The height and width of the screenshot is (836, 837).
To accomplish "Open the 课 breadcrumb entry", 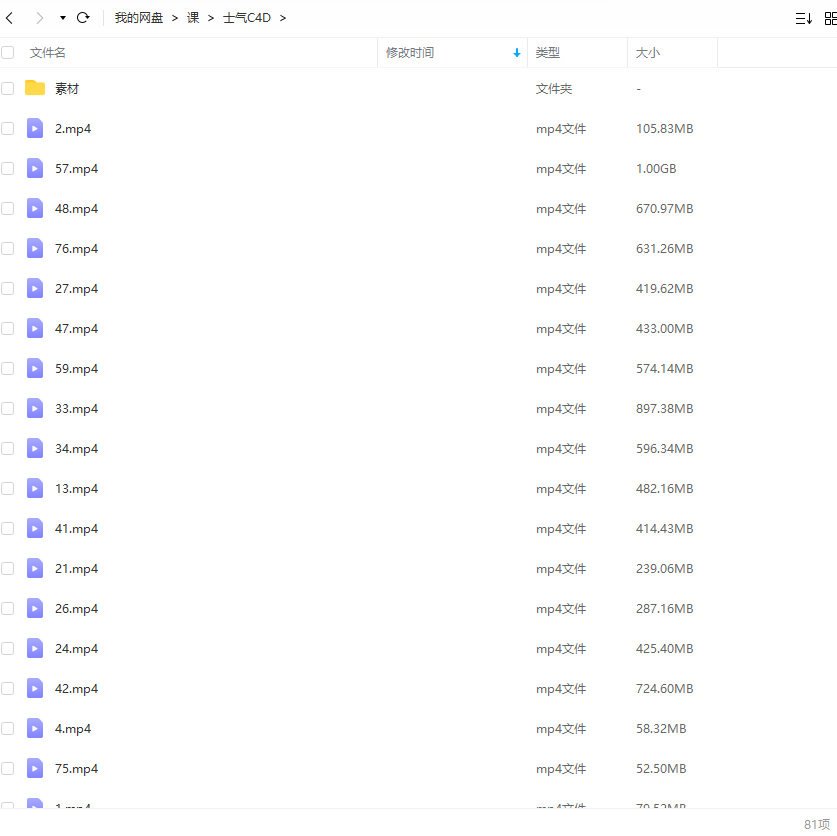I will (x=192, y=17).
